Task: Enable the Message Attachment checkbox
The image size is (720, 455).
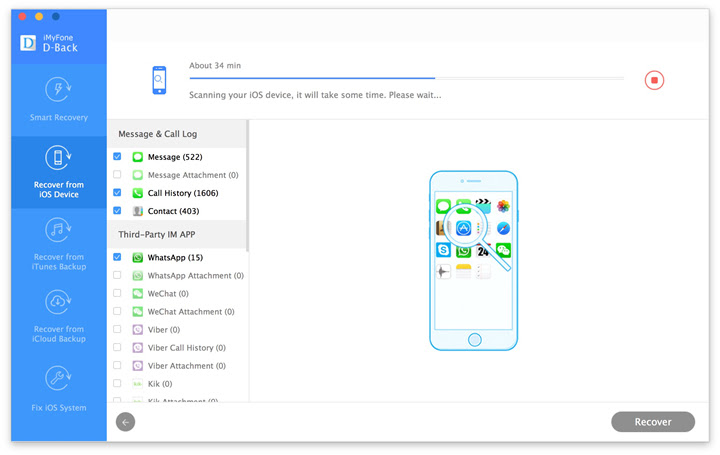Action: (x=117, y=174)
